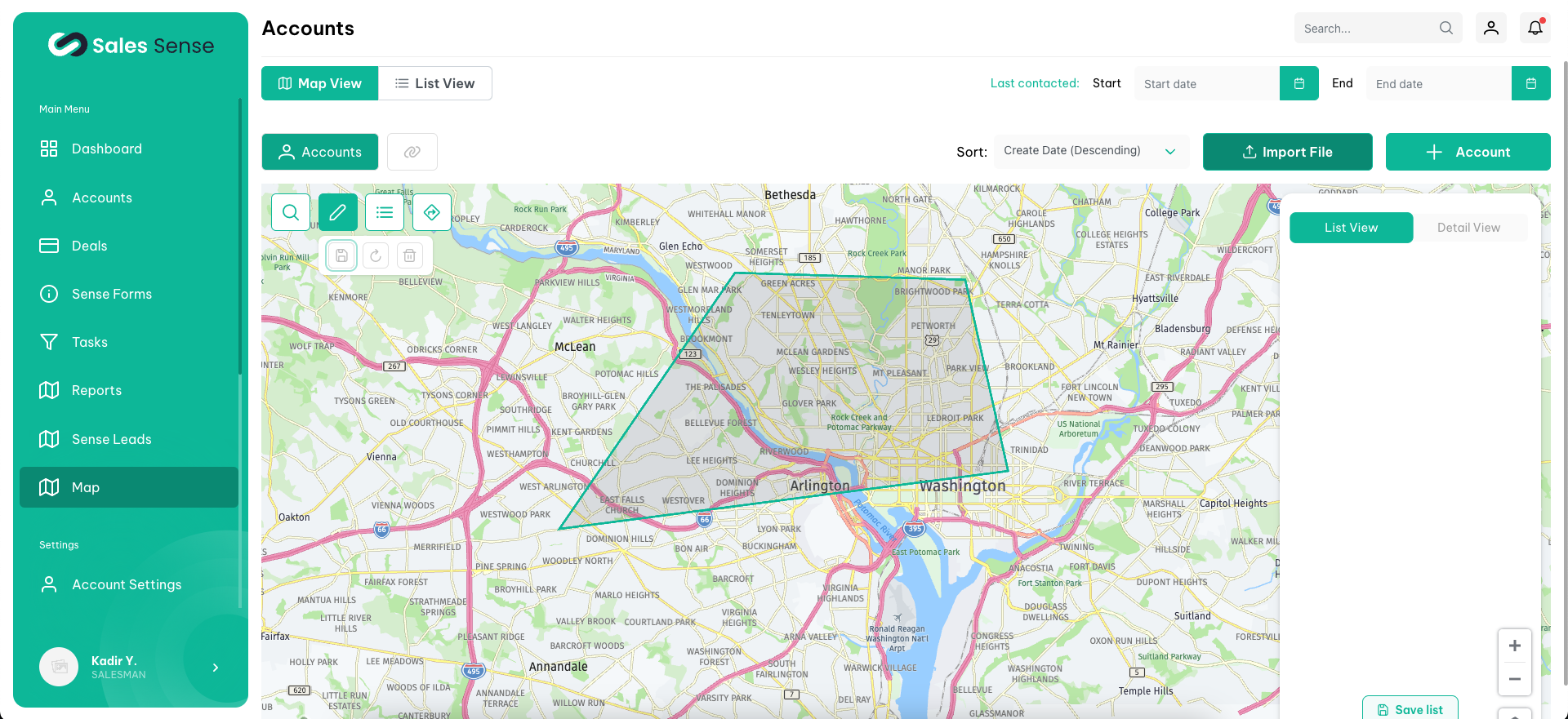Click the Import File button
The height and width of the screenshot is (719, 1568).
point(1287,152)
